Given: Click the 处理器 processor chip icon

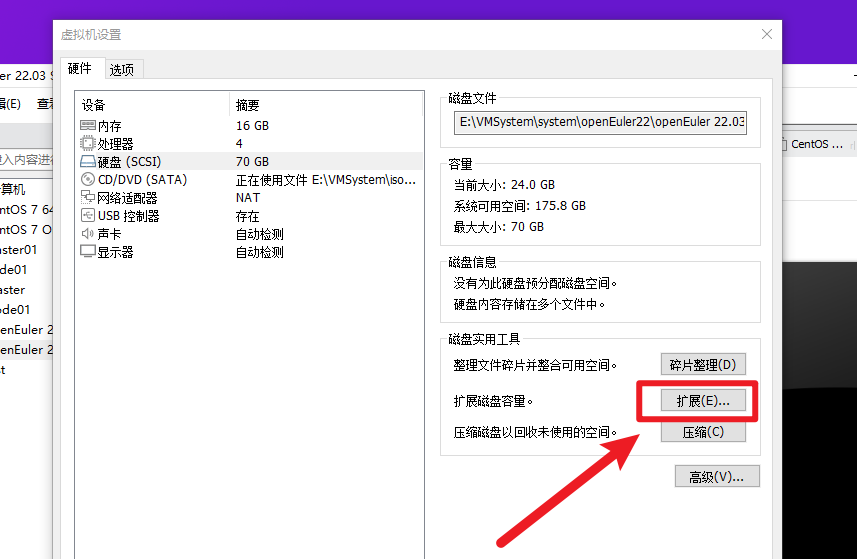Looking at the screenshot, I should [x=88, y=144].
